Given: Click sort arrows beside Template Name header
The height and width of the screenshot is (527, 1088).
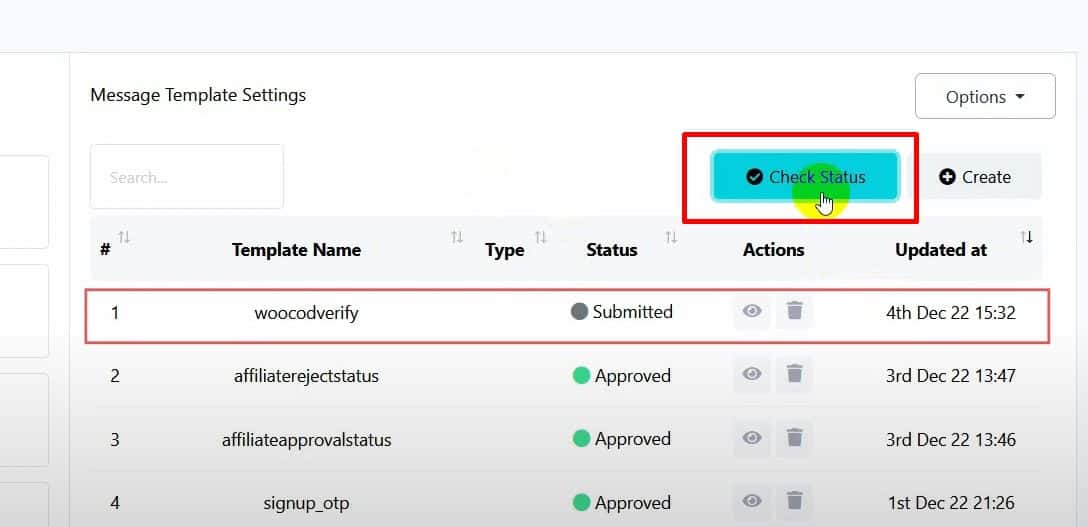Looking at the screenshot, I should 456,238.
